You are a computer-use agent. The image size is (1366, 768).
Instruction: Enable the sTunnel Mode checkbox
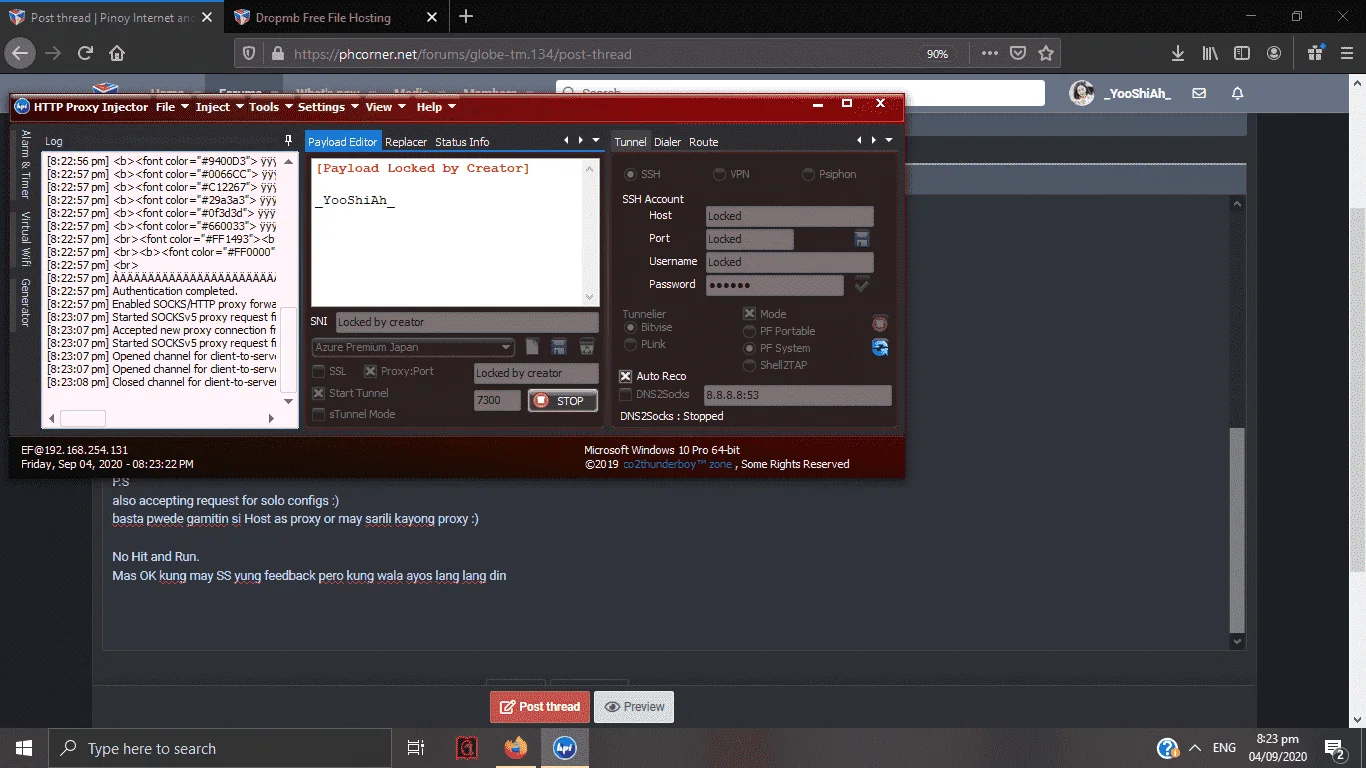pyautogui.click(x=319, y=414)
